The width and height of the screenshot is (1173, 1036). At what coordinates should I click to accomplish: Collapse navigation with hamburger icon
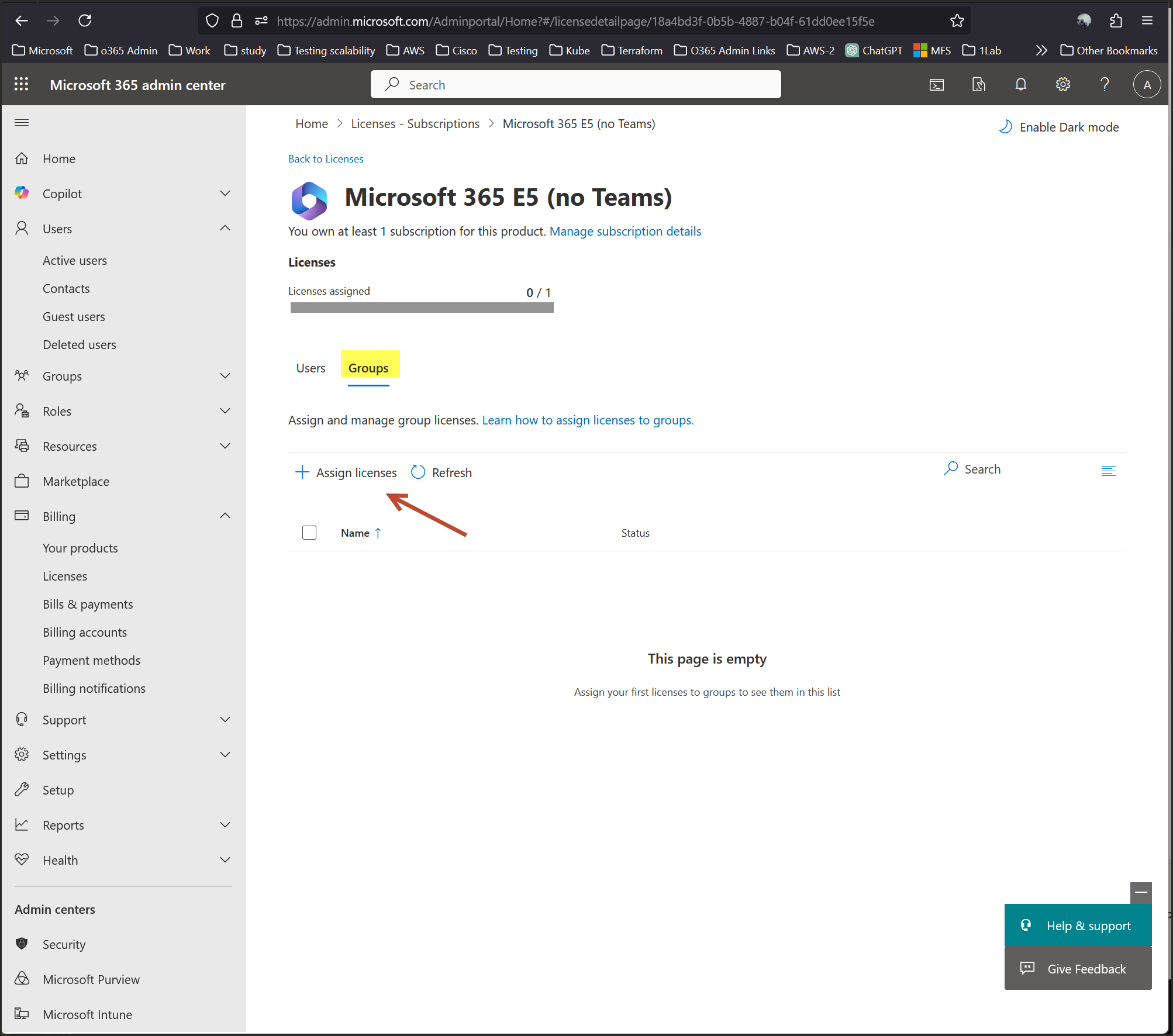tap(22, 122)
